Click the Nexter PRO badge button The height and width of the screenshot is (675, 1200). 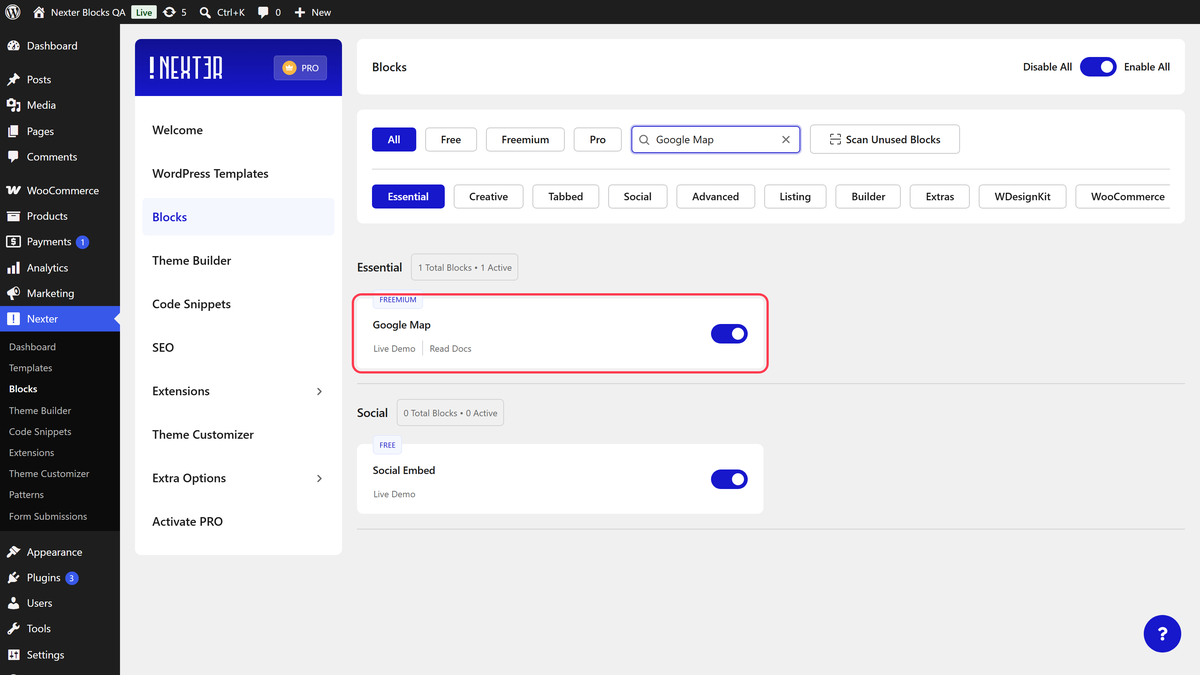300,68
